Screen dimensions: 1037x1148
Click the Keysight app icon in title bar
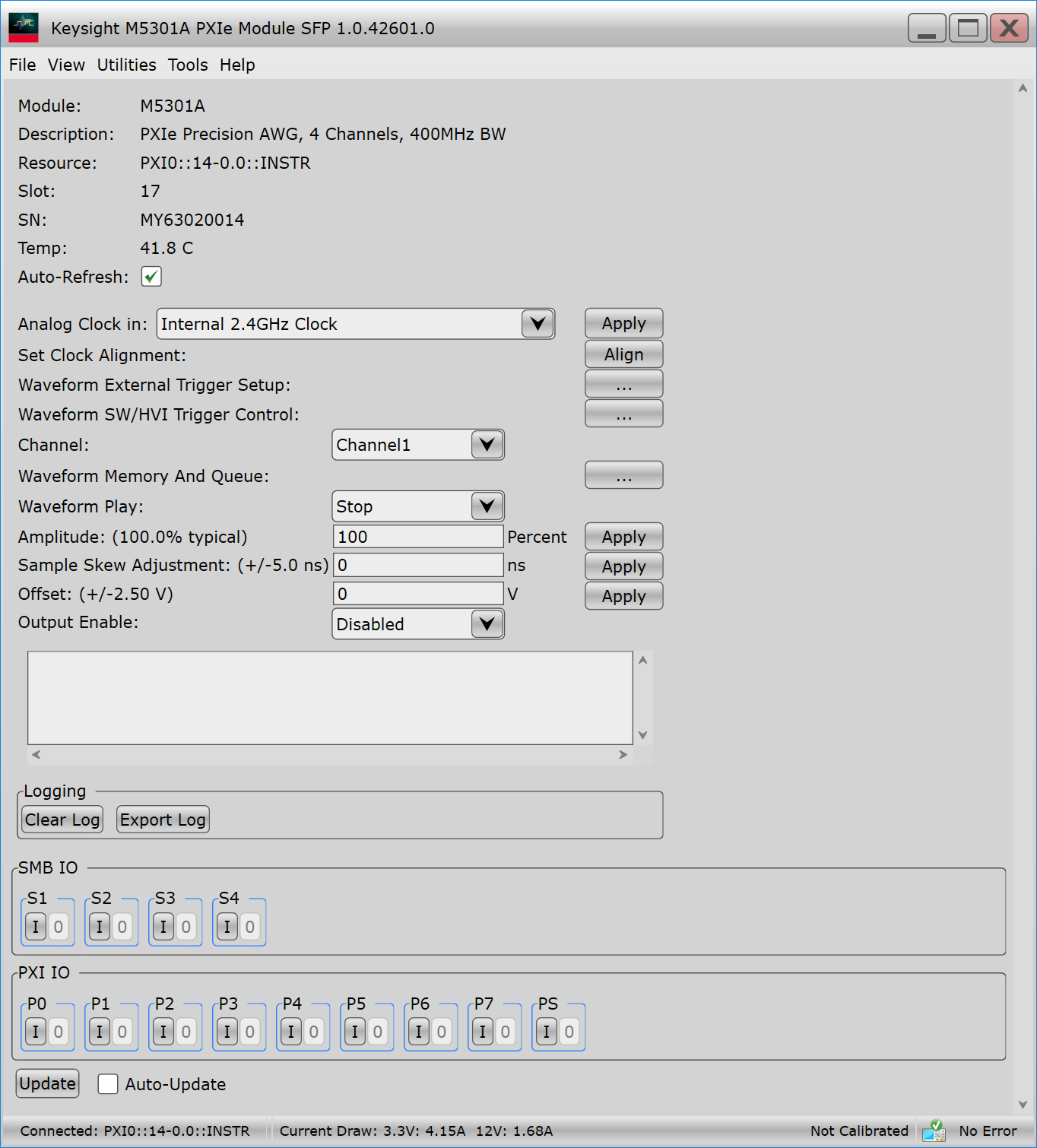(x=24, y=28)
